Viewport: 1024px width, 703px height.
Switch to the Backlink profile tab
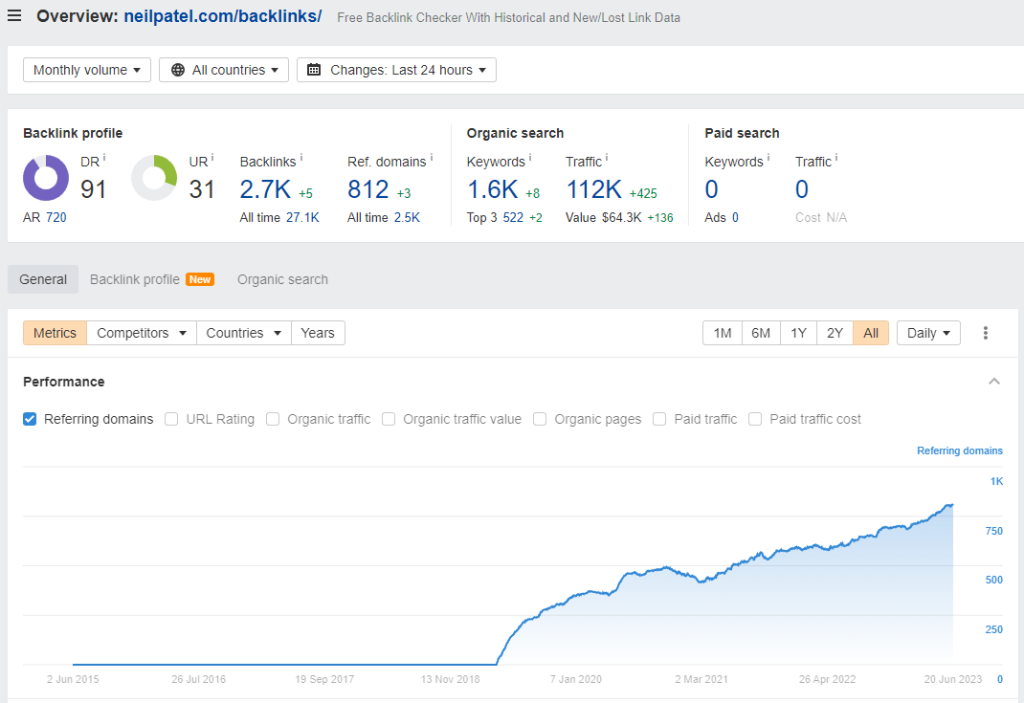pos(135,280)
